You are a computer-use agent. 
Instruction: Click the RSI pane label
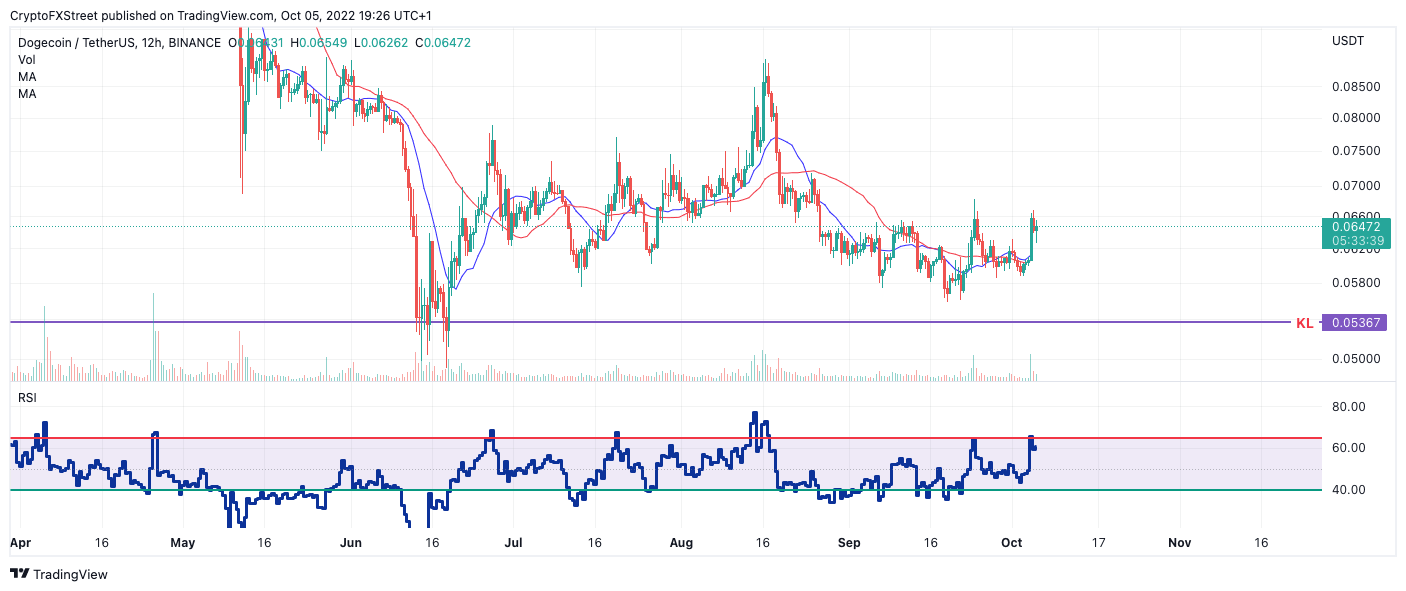[x=29, y=398]
